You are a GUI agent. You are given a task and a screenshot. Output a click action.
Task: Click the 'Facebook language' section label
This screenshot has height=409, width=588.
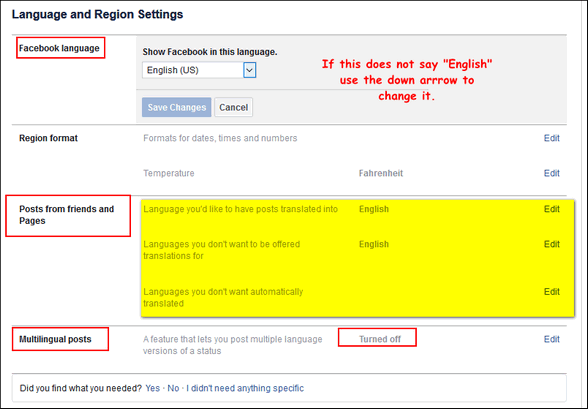coord(59,48)
